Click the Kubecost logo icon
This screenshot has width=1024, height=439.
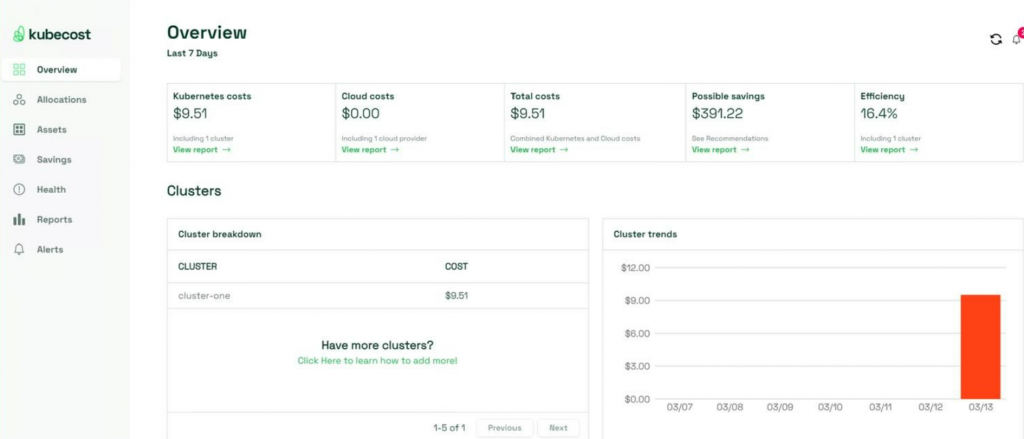tap(19, 35)
